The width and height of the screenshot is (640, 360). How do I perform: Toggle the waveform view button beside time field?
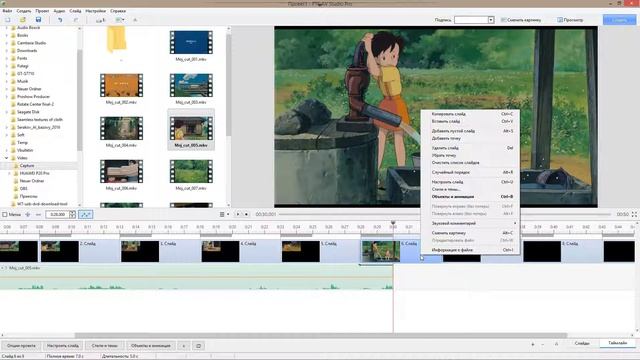(x=85, y=214)
